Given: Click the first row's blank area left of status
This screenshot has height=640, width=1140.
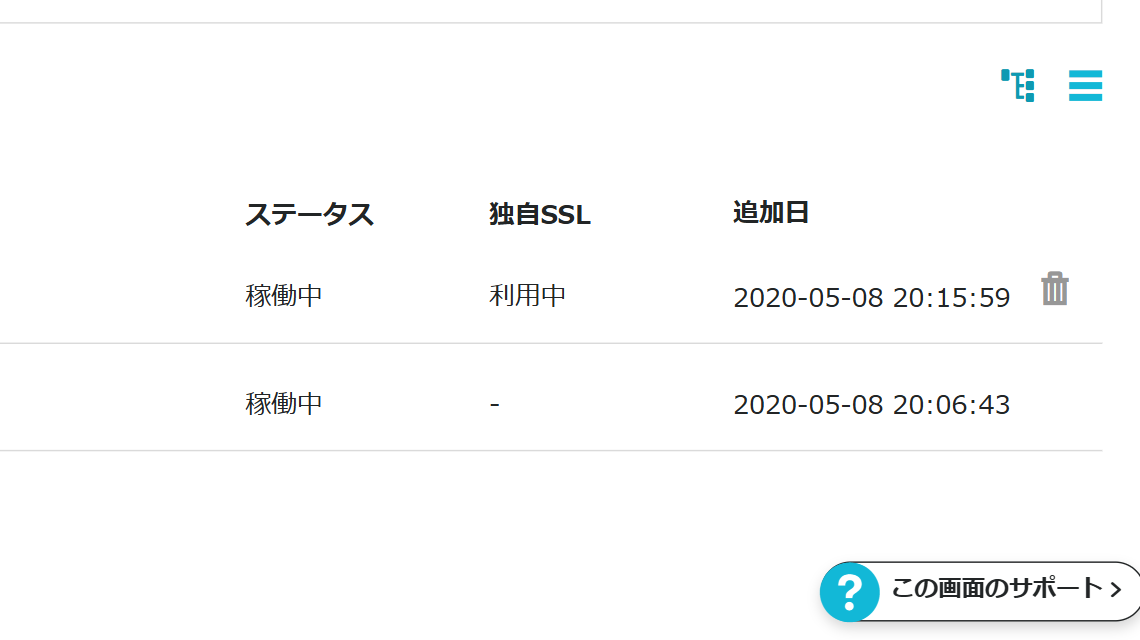Looking at the screenshot, I should click(110, 296).
